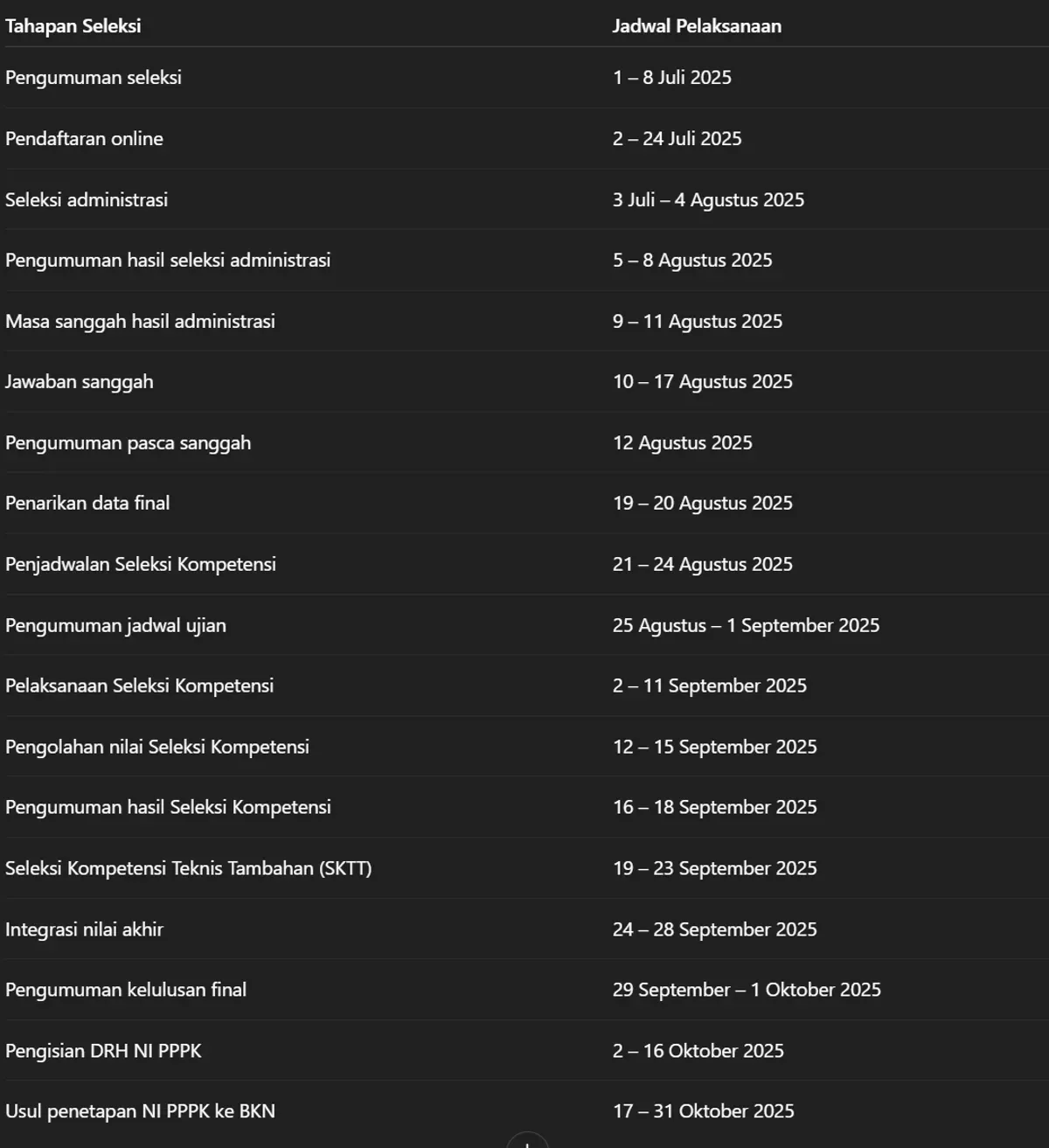This screenshot has height=1148, width=1049.
Task: Click 25 Agustus – 1 September 2025 cell
Action: 746,625
